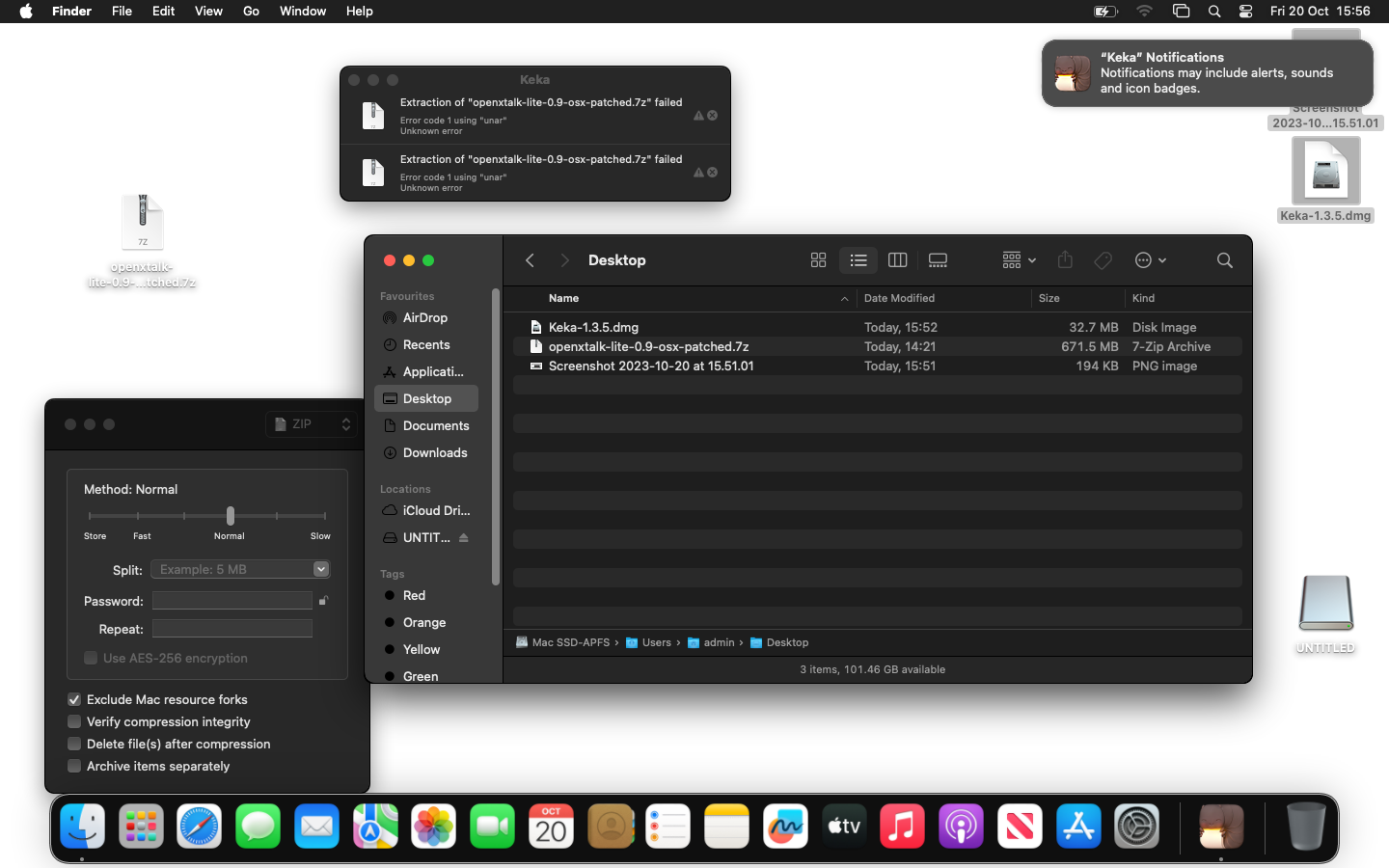Viewport: 1389px width, 868px height.
Task: Open the Action ellipsis menu in Finder
Action: (x=1151, y=260)
